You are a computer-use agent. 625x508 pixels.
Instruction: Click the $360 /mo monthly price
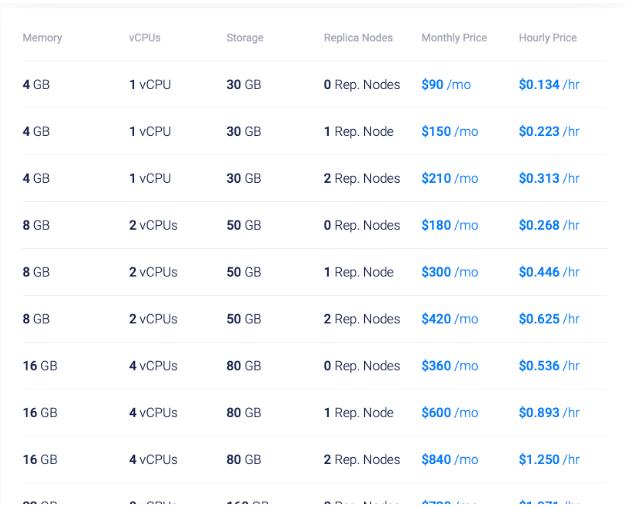click(450, 366)
